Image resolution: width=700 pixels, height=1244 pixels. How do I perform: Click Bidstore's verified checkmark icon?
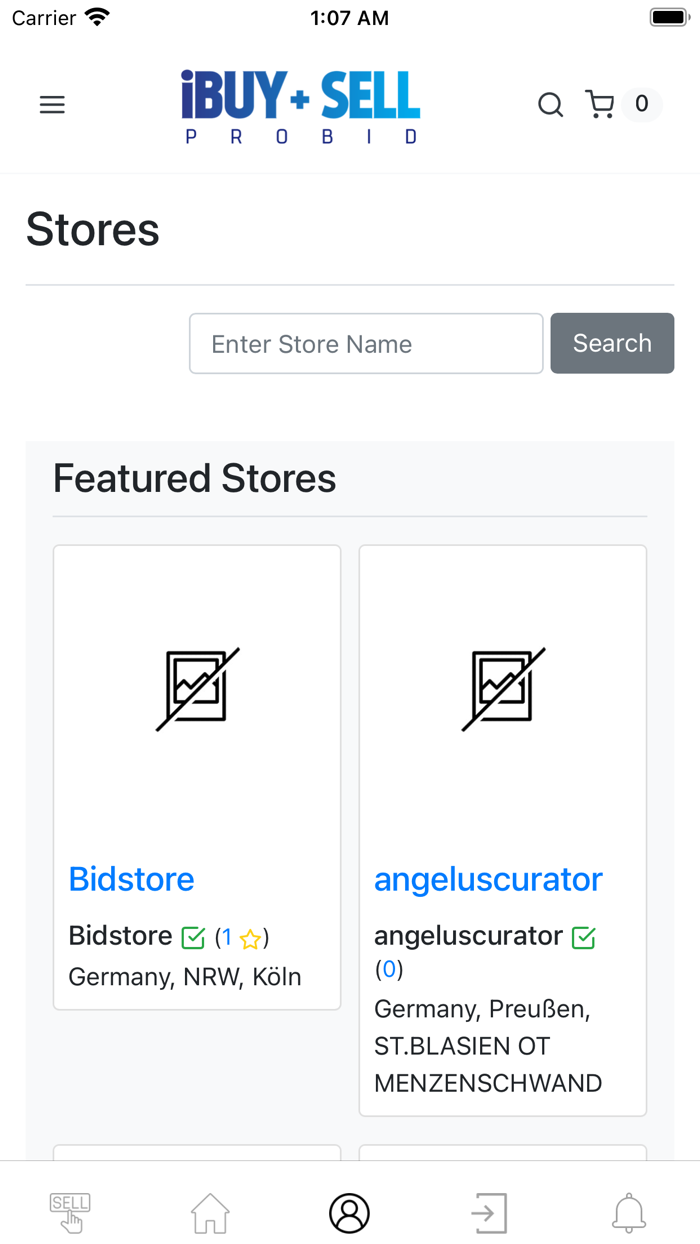point(193,938)
